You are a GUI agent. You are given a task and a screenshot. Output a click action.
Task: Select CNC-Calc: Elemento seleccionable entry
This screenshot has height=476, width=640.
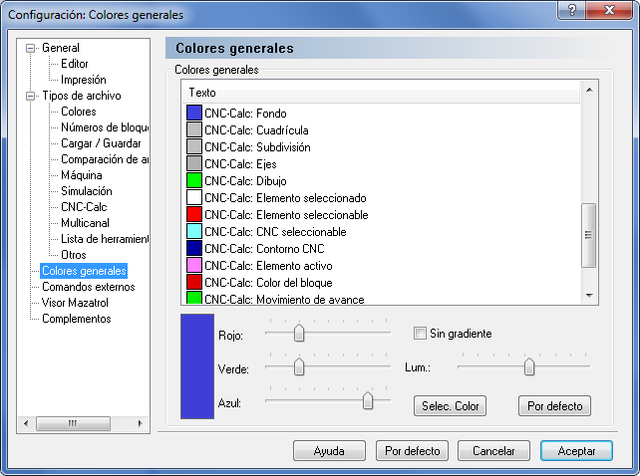coord(286,215)
